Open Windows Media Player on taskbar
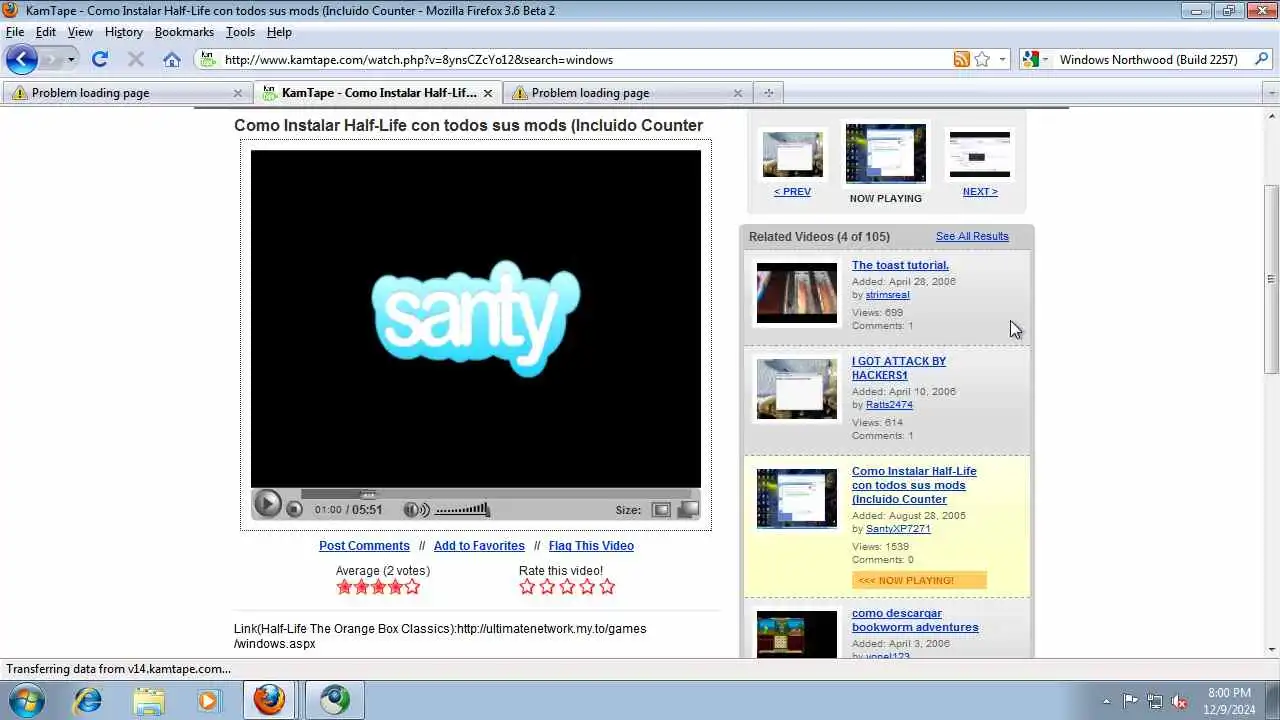Image resolution: width=1280 pixels, height=720 pixels. click(207, 701)
